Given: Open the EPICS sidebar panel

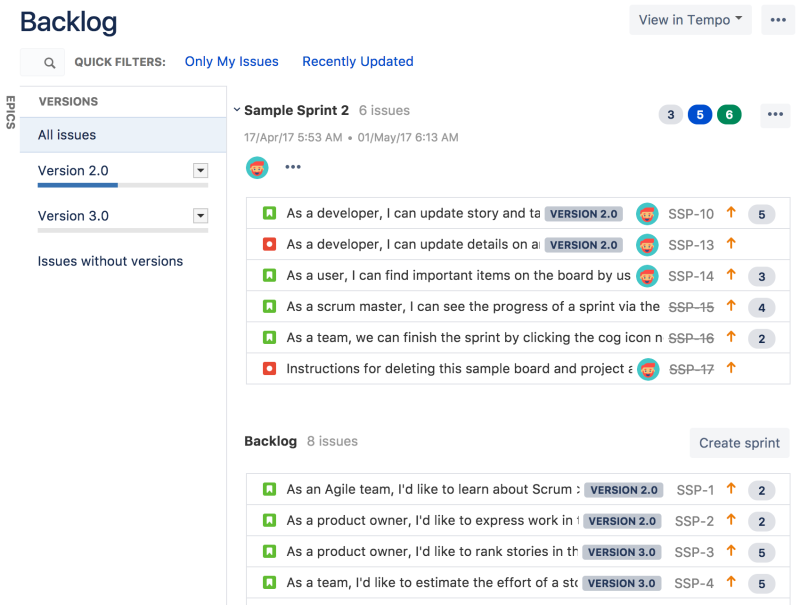Looking at the screenshot, I should point(9,113).
